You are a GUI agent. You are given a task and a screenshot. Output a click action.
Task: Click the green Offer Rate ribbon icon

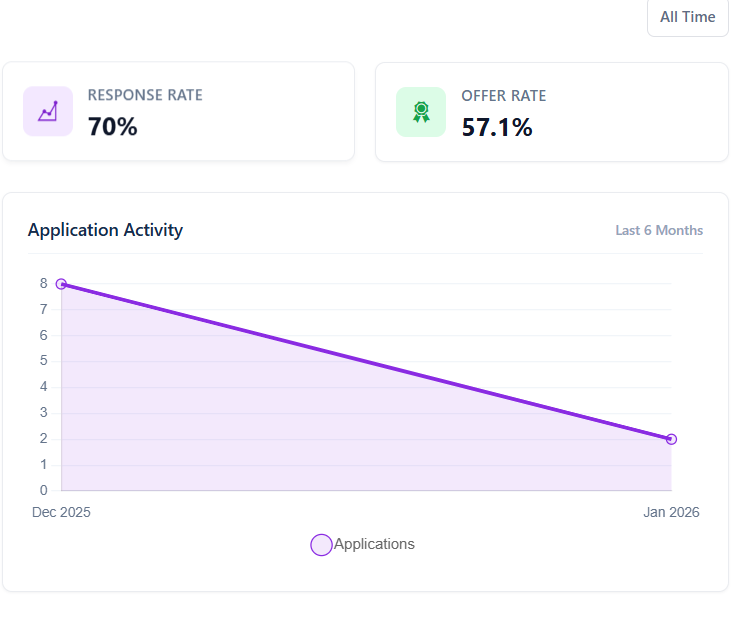[x=421, y=111]
